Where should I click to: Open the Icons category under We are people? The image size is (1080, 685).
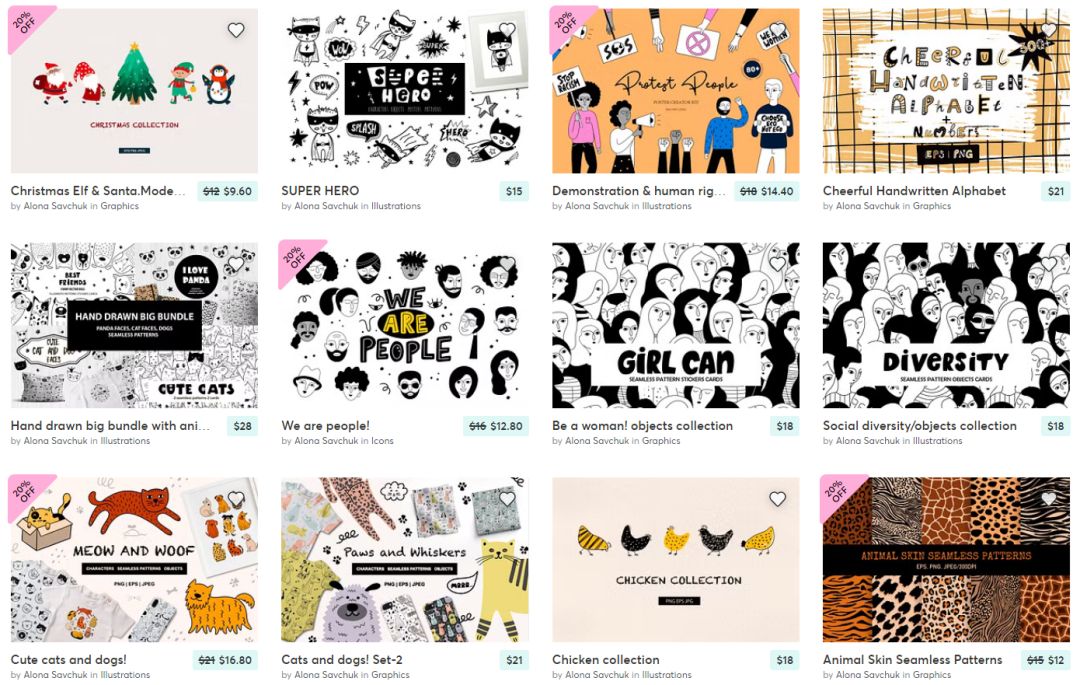pyautogui.click(x=382, y=441)
